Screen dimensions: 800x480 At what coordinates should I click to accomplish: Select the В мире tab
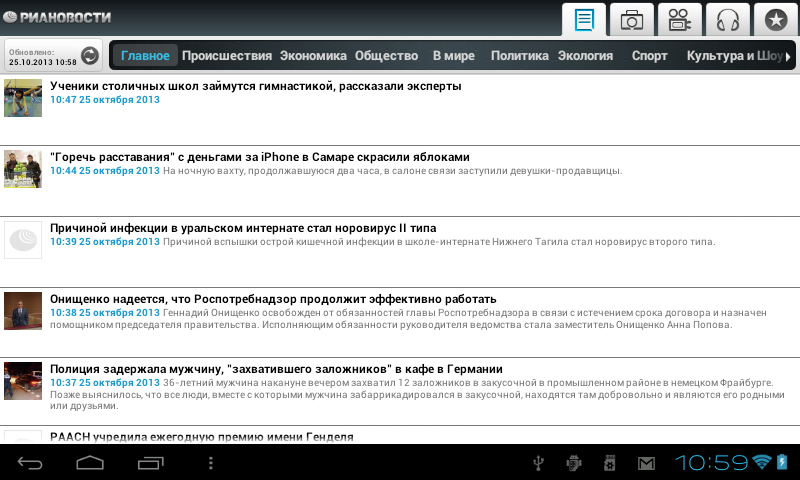(x=453, y=56)
